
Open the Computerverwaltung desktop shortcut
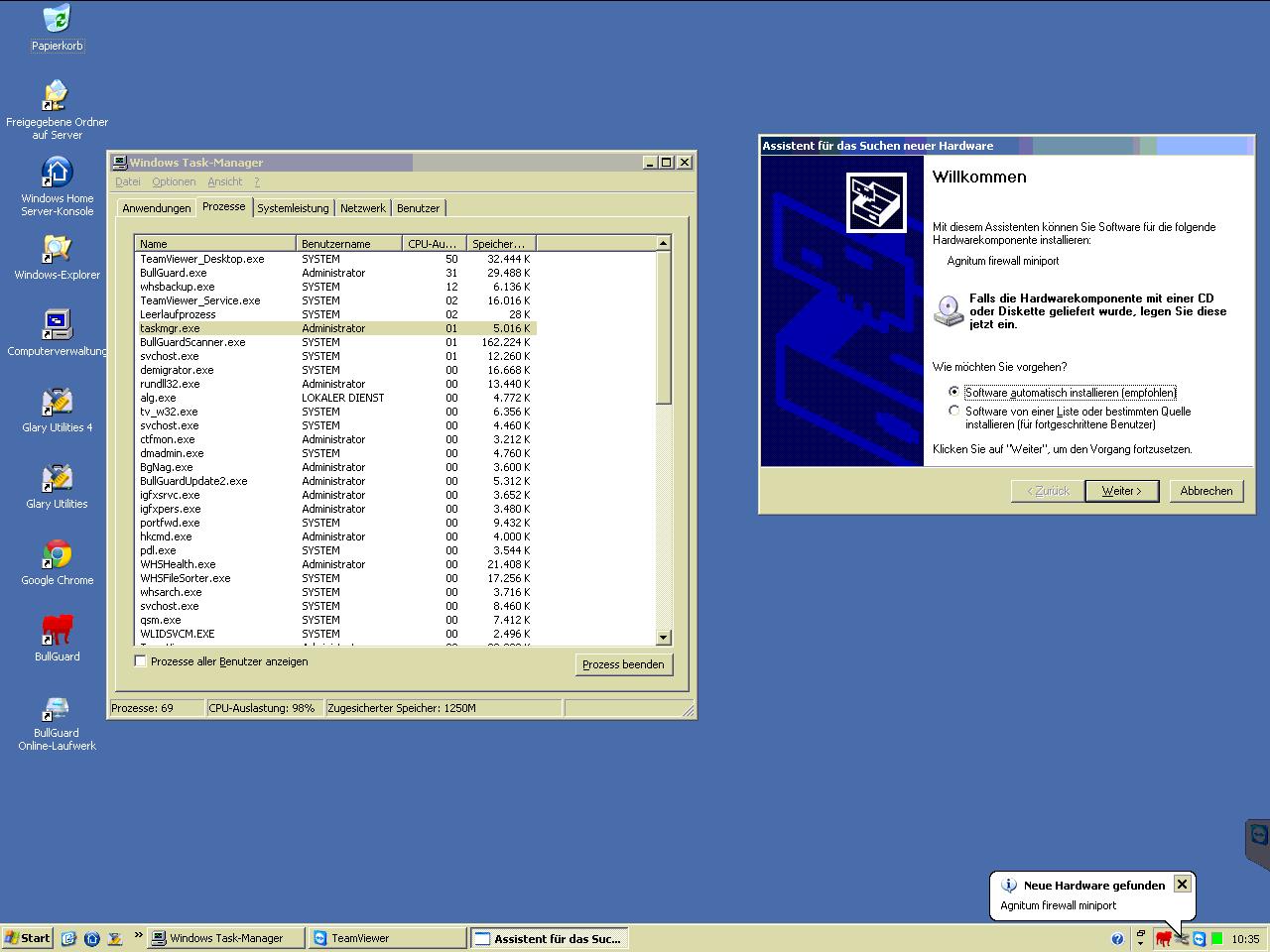tap(57, 333)
